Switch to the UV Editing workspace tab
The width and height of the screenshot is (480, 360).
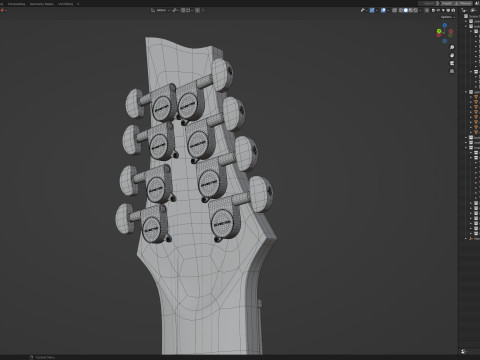(65, 4)
